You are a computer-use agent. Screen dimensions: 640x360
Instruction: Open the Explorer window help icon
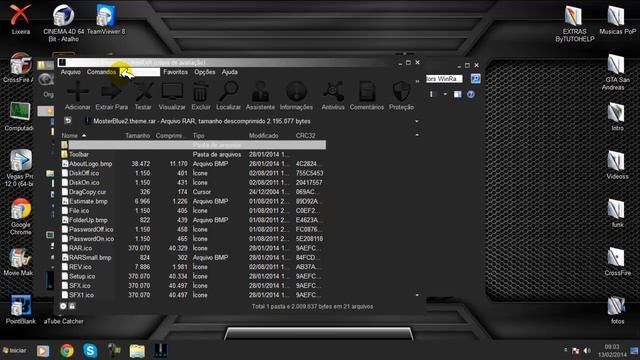[471, 94]
